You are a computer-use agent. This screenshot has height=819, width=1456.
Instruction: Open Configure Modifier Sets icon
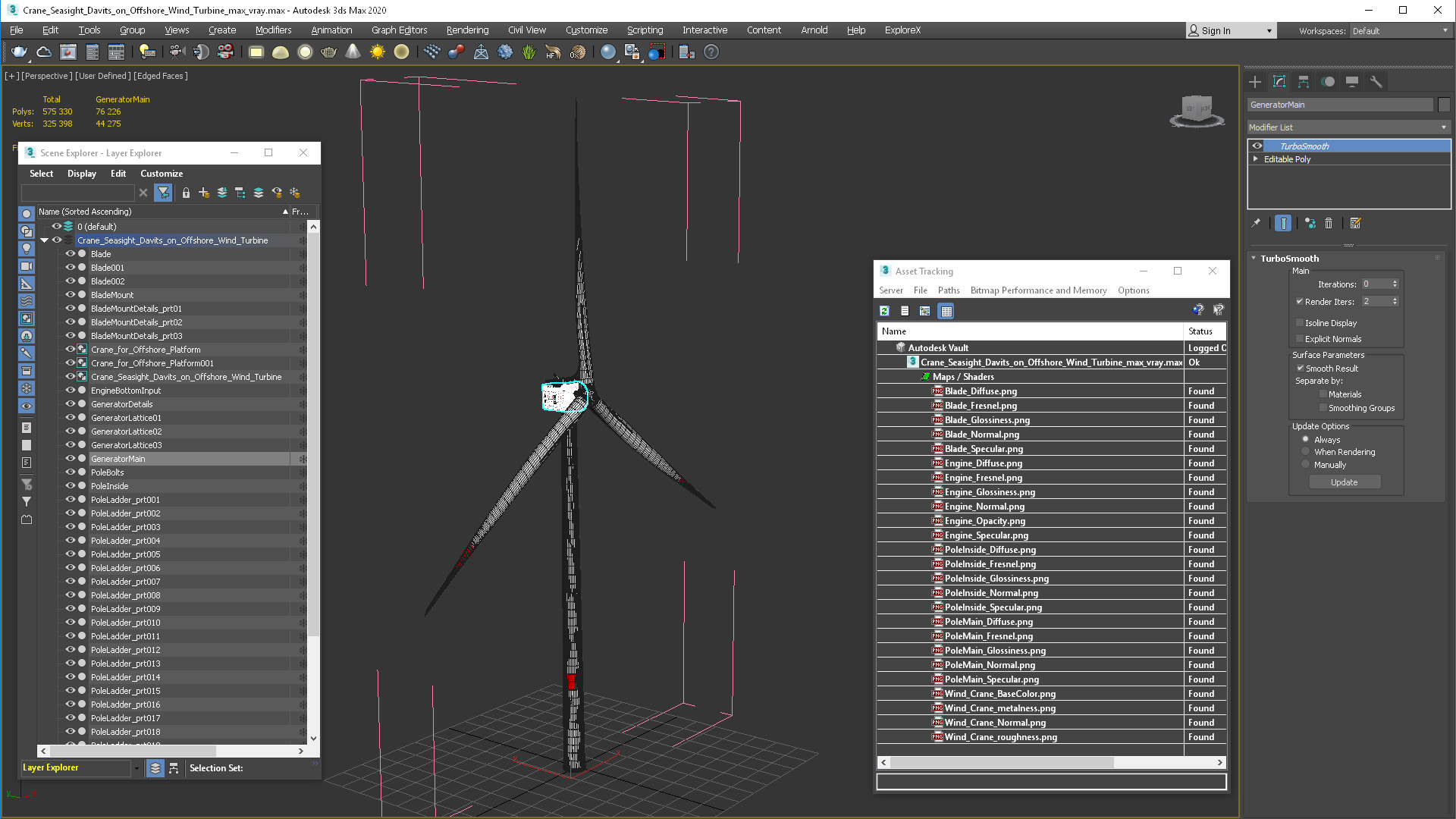[x=1356, y=223]
